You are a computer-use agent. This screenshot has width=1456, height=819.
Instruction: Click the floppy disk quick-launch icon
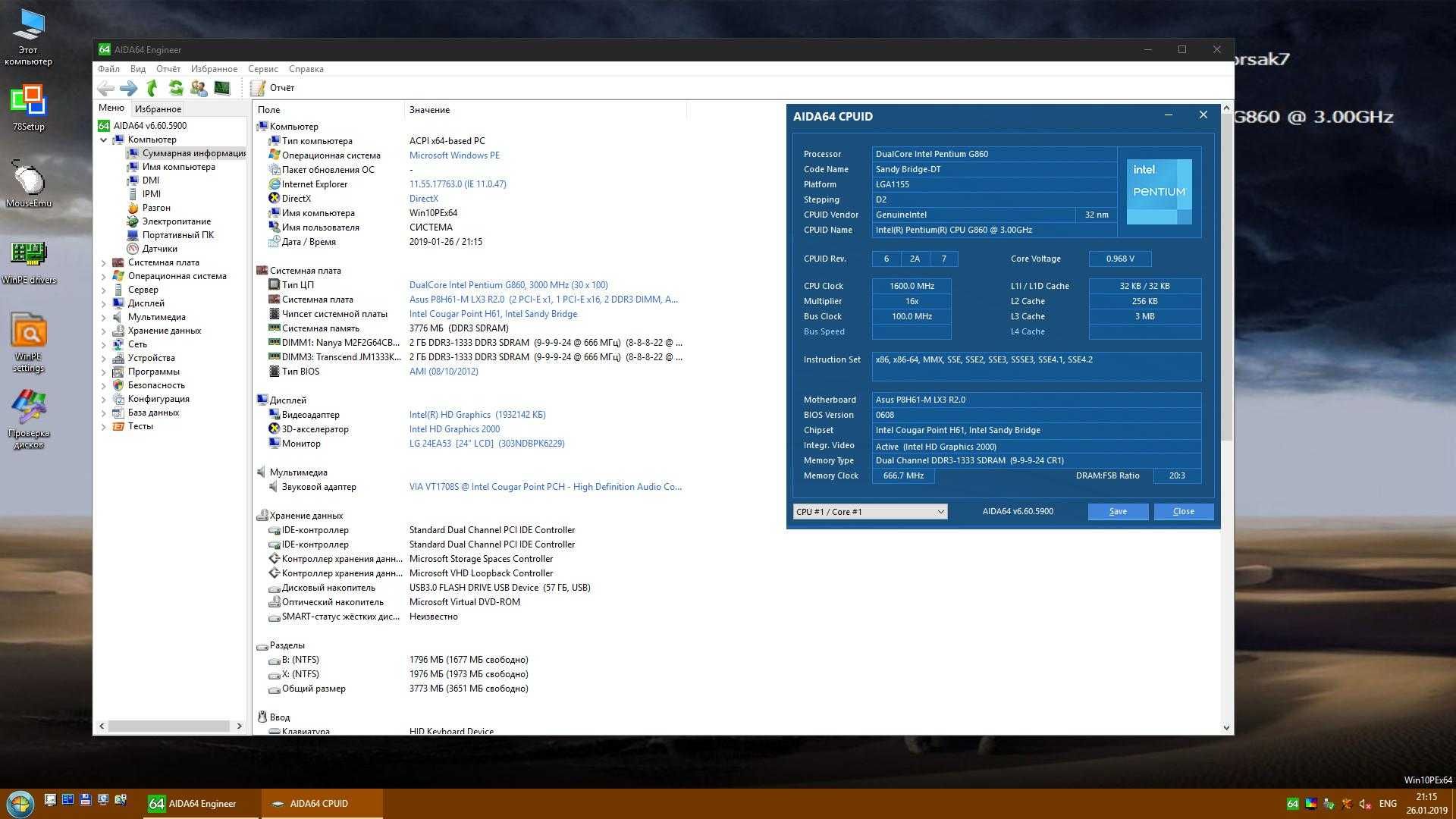click(85, 799)
